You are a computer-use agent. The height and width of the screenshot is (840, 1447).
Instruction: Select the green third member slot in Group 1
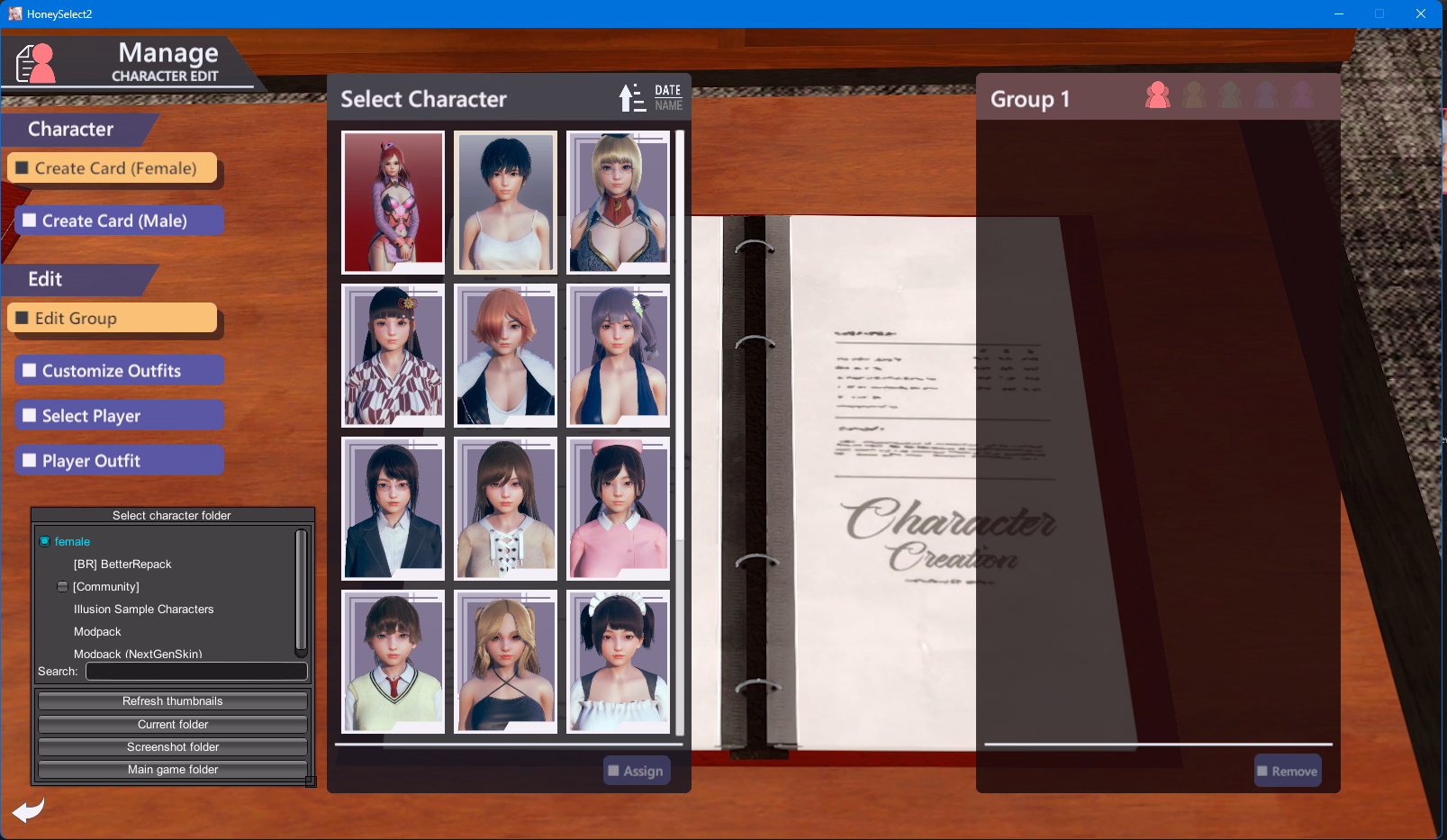click(x=1230, y=95)
